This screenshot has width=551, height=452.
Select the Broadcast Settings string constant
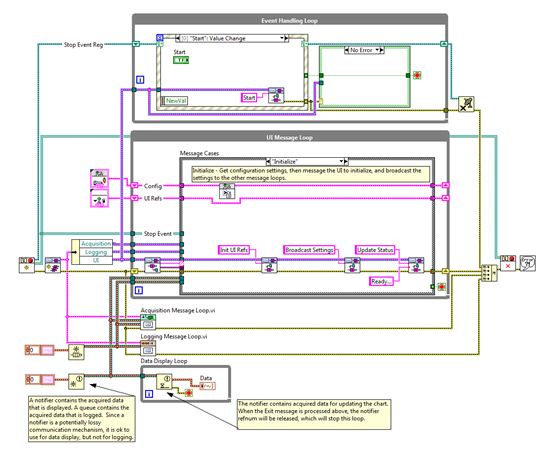[309, 250]
